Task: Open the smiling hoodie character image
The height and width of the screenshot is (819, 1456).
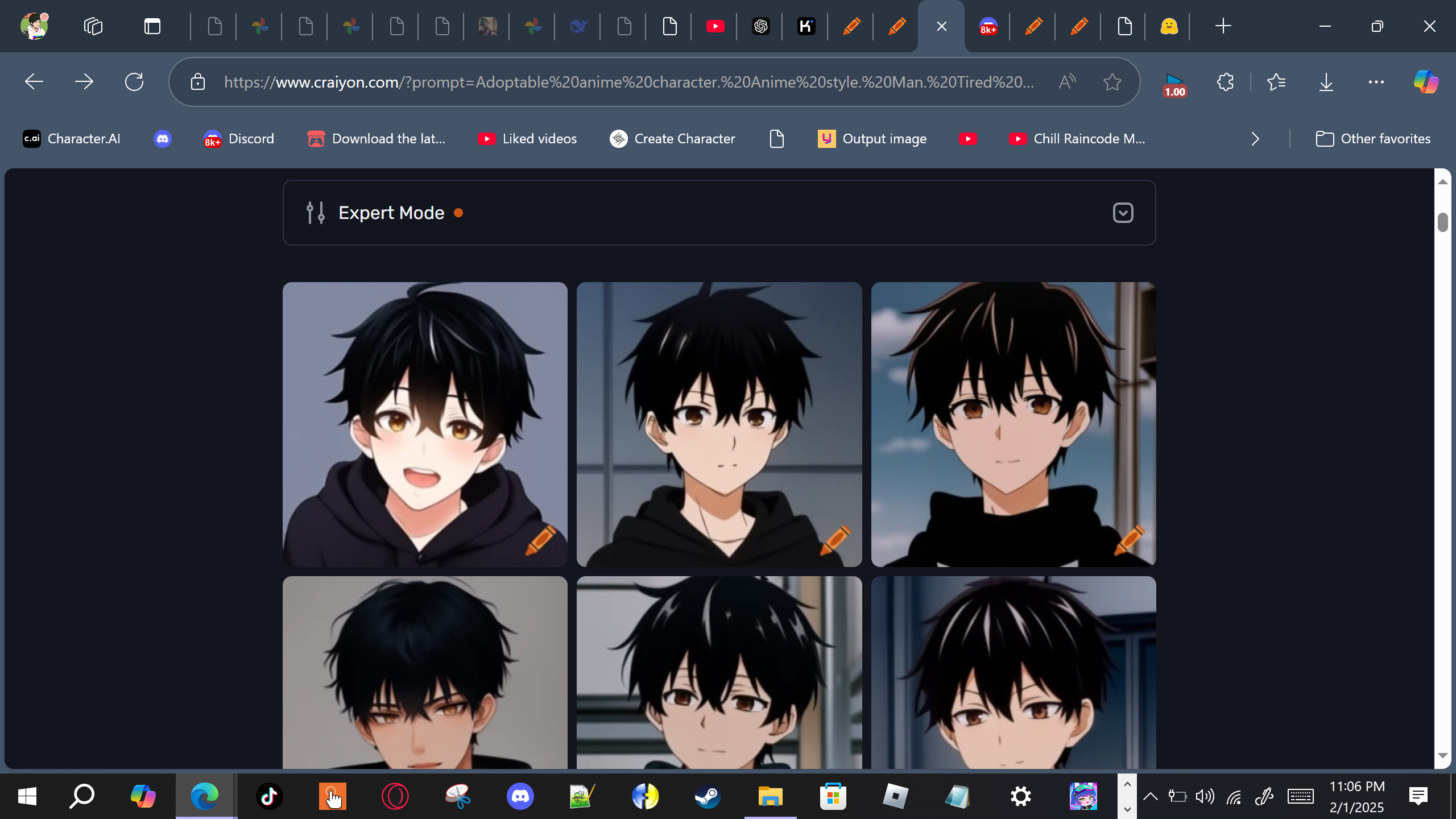Action: pos(425,424)
